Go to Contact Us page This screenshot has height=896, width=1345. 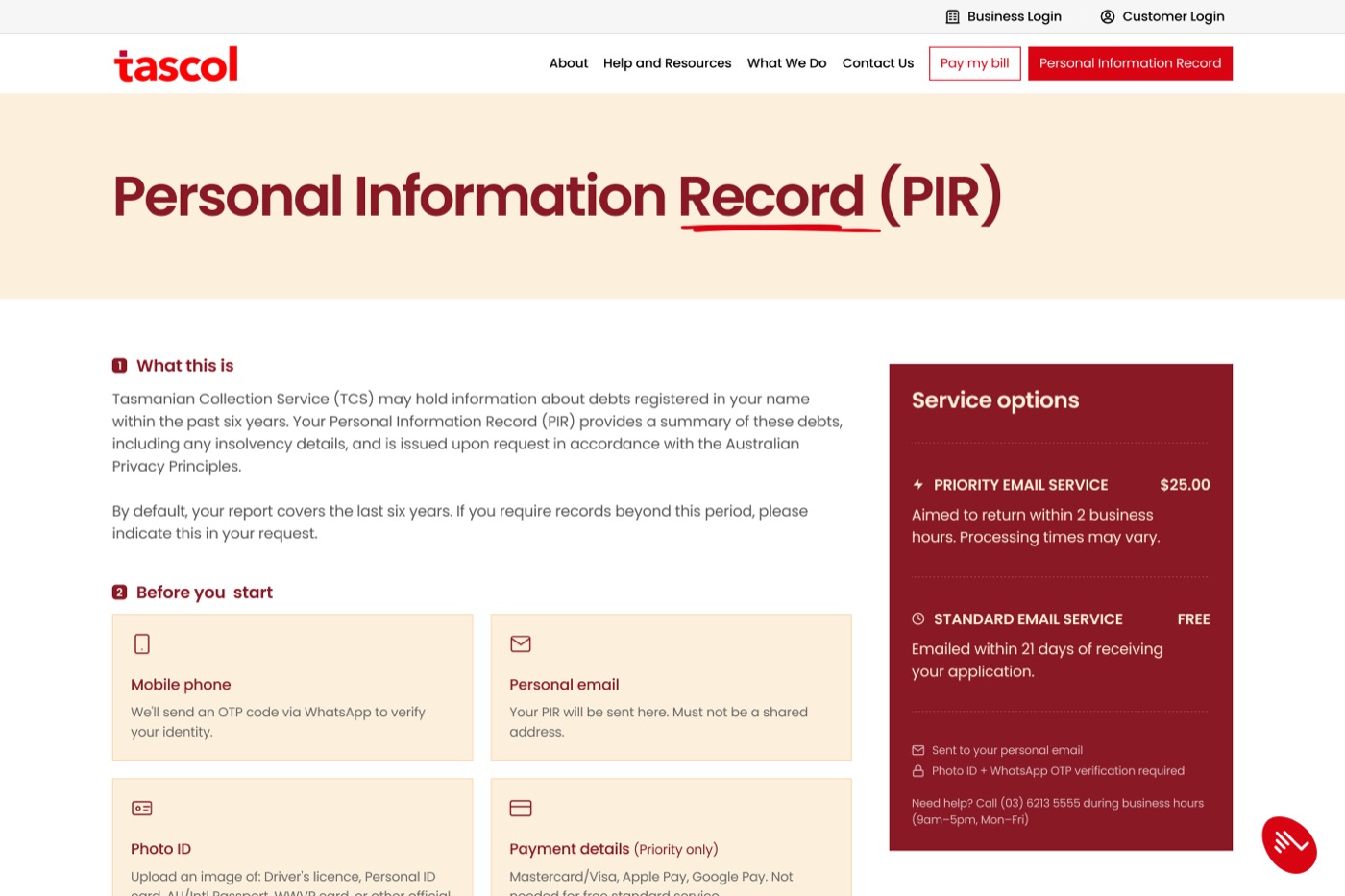(x=877, y=63)
